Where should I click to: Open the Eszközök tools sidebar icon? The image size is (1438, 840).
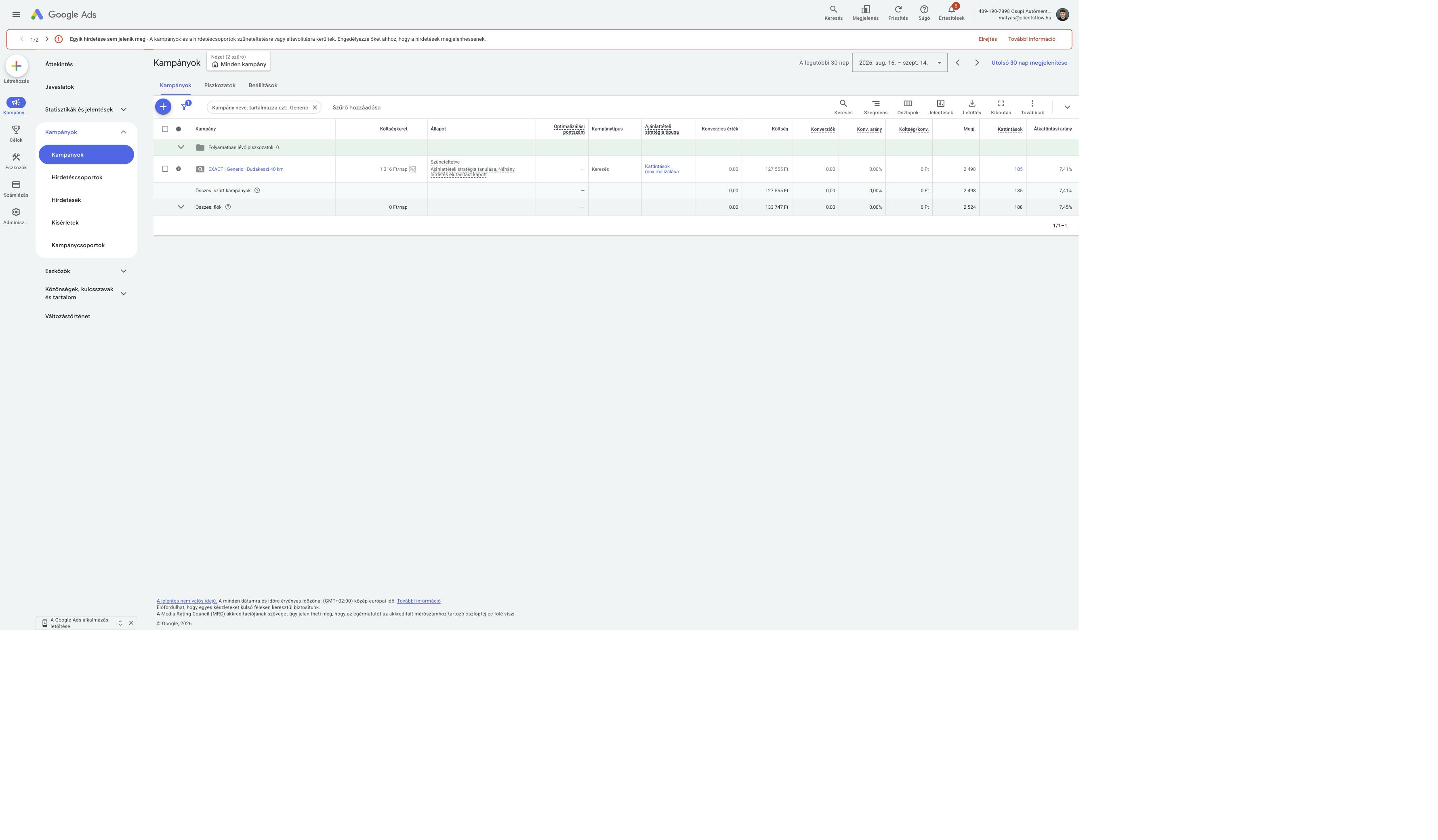coord(16,157)
